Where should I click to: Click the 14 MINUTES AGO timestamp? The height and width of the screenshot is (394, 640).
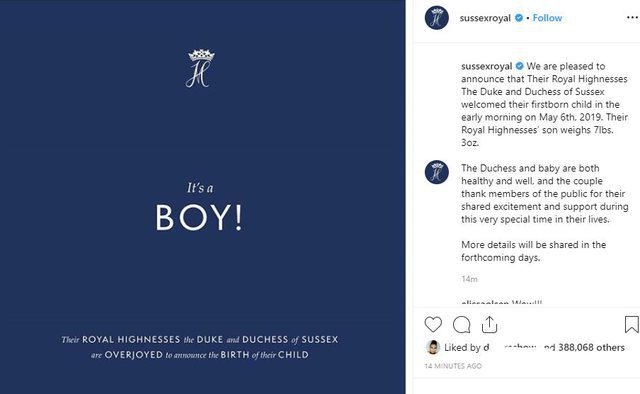pos(453,366)
